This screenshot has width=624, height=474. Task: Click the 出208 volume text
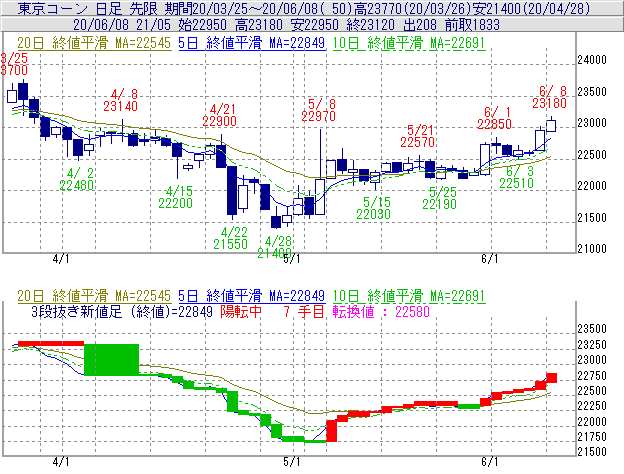pos(420,25)
